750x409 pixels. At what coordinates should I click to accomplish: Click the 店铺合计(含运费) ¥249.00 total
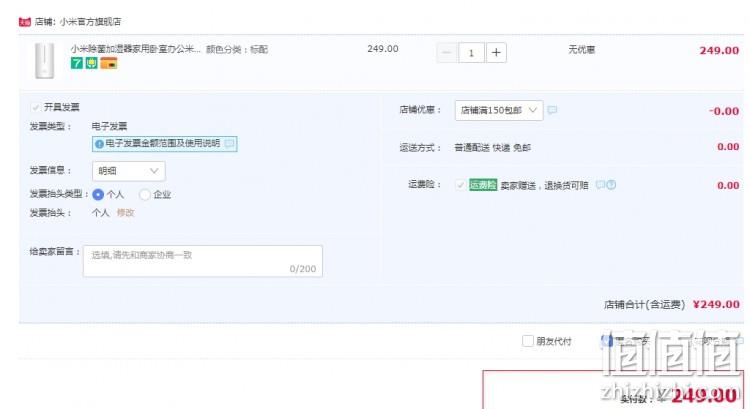click(x=672, y=305)
